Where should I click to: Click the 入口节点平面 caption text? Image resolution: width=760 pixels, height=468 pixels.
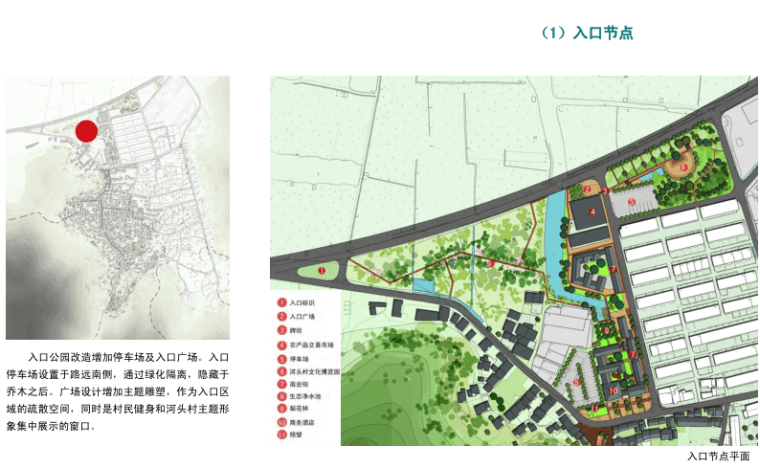pos(718,456)
